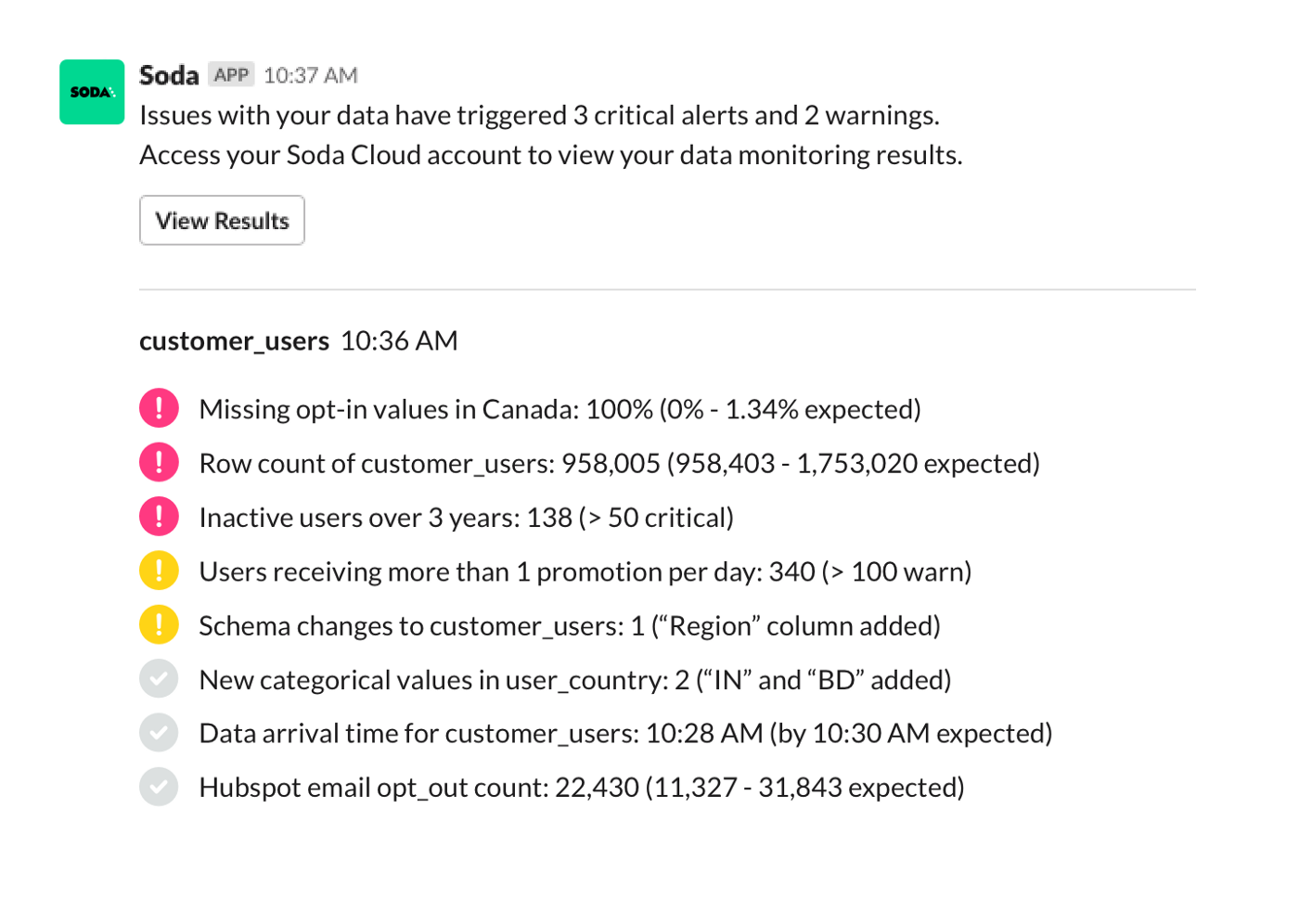This screenshot has width=1299, height=924.
Task: Click the critical icon beside Missing opt-in values
Action: [x=159, y=408]
